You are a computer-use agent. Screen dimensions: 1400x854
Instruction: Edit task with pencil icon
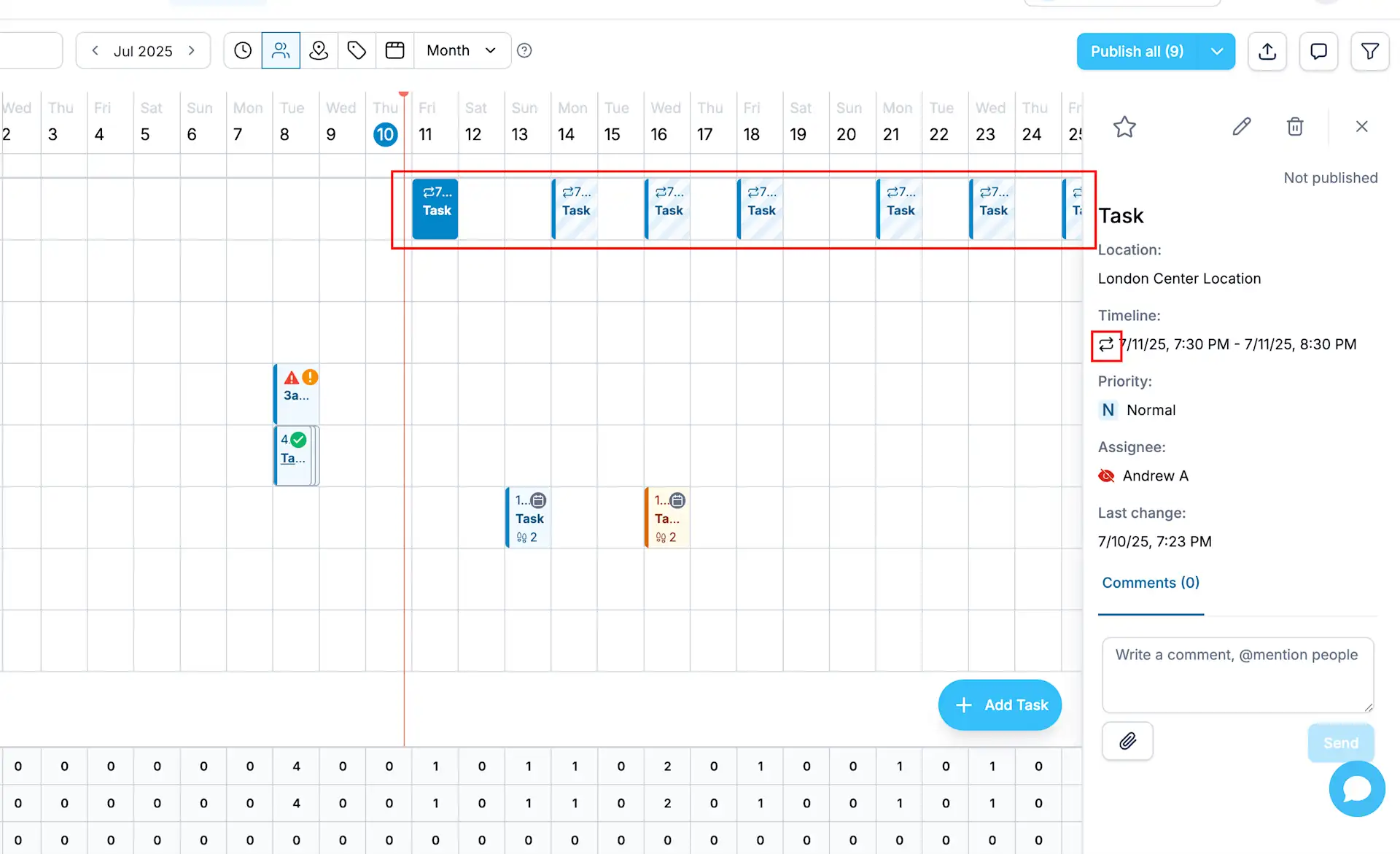coord(1242,127)
